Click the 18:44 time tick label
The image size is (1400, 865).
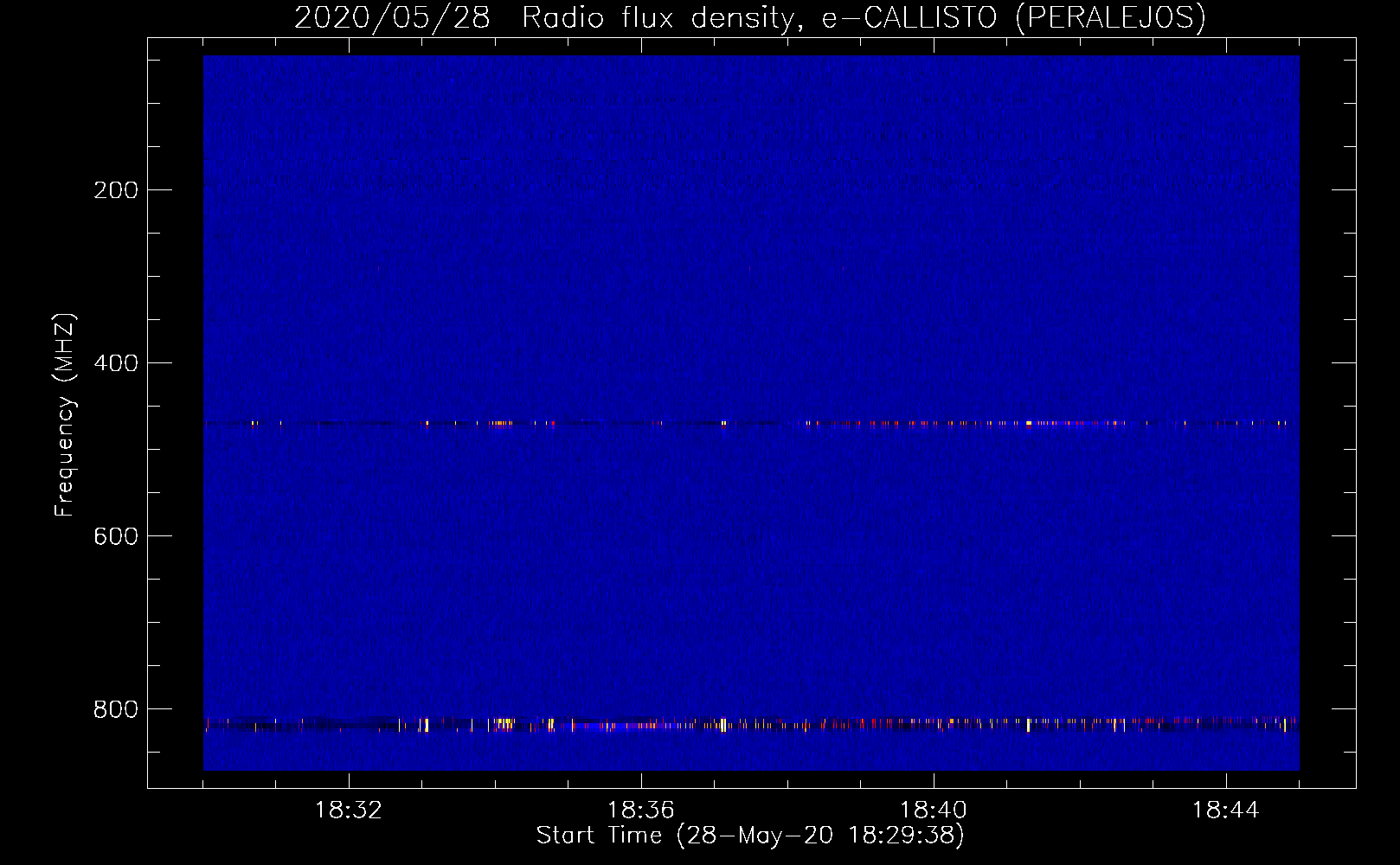coord(1226,811)
